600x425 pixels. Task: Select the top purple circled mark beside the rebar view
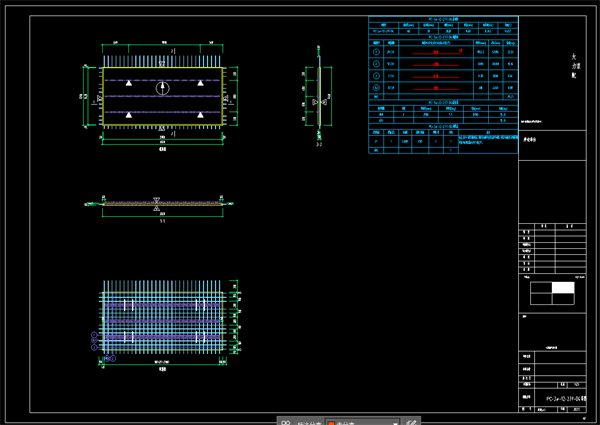pos(94,335)
